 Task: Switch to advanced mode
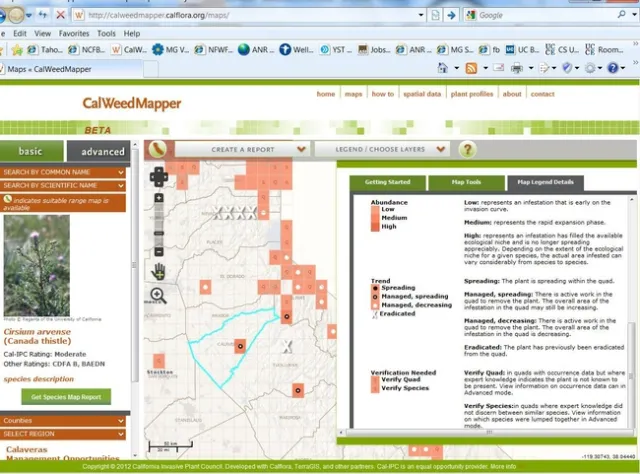tap(103, 152)
